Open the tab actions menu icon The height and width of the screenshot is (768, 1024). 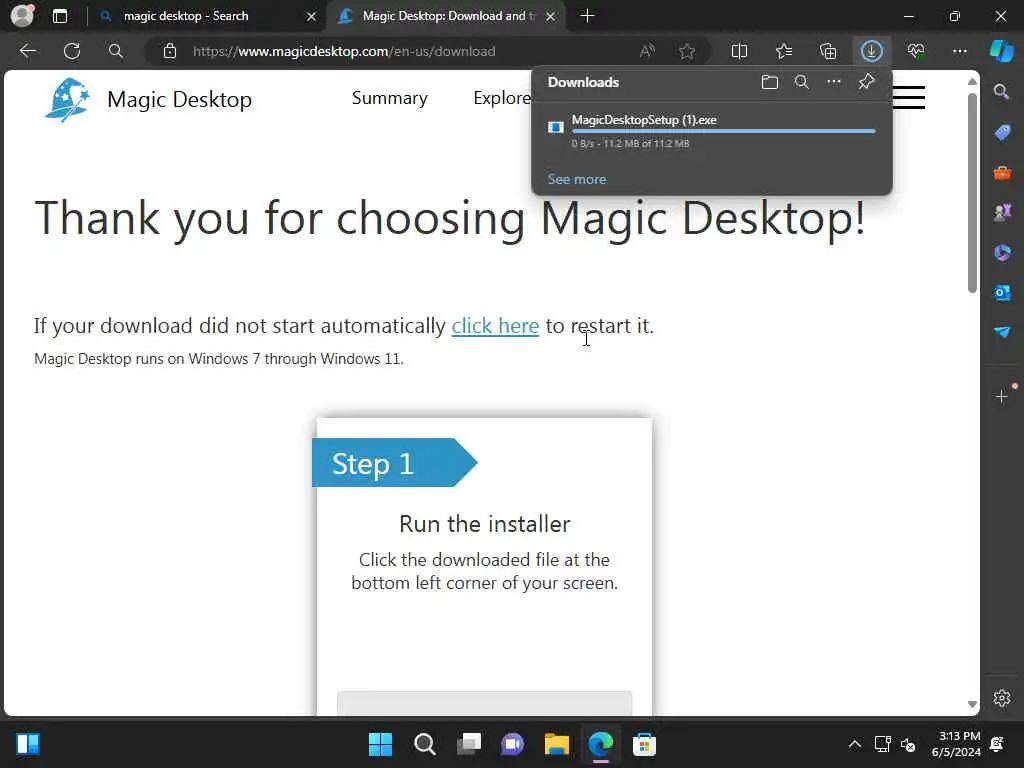(60, 16)
